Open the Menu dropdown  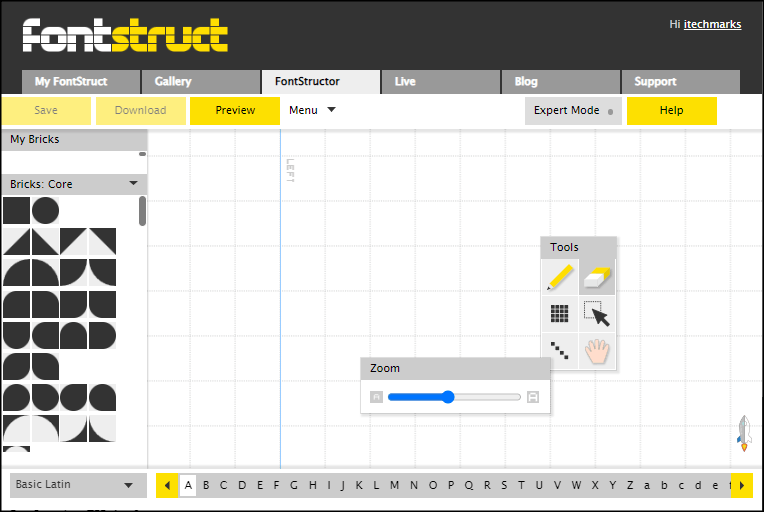[x=312, y=111]
